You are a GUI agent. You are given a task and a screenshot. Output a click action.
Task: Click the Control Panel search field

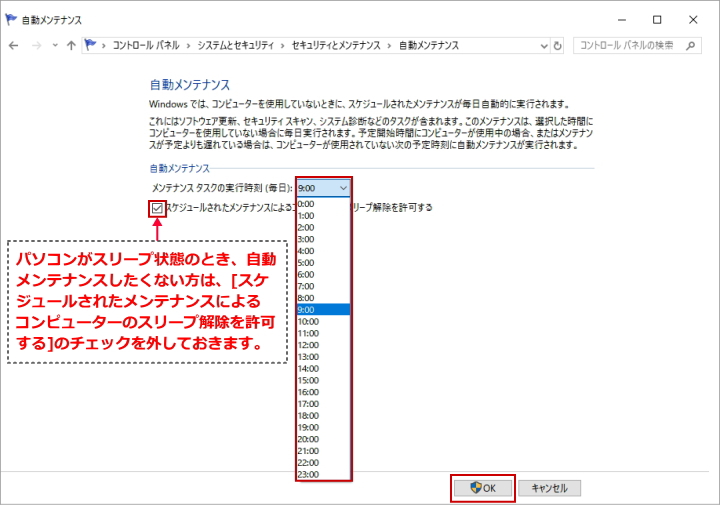click(x=628, y=45)
